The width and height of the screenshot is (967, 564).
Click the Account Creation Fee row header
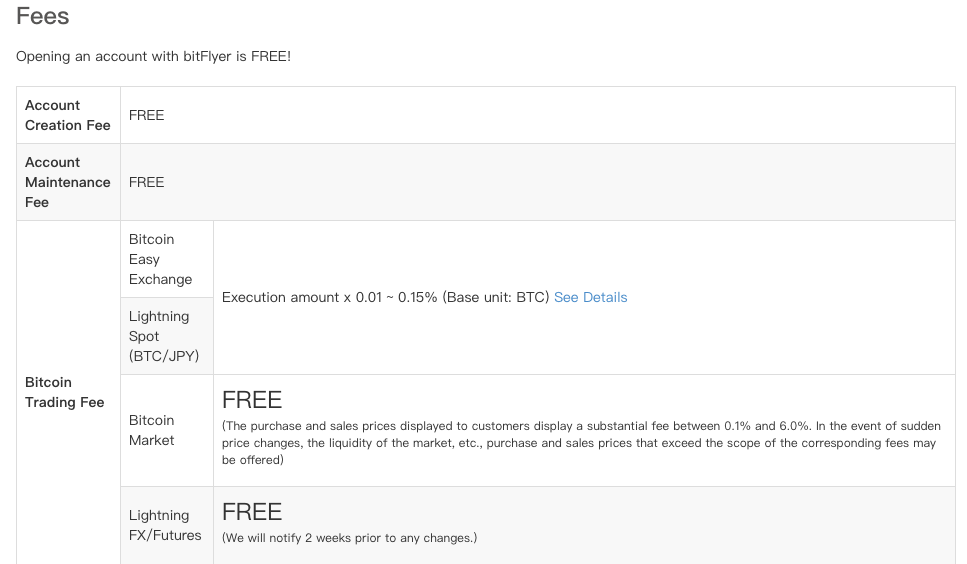click(x=68, y=115)
